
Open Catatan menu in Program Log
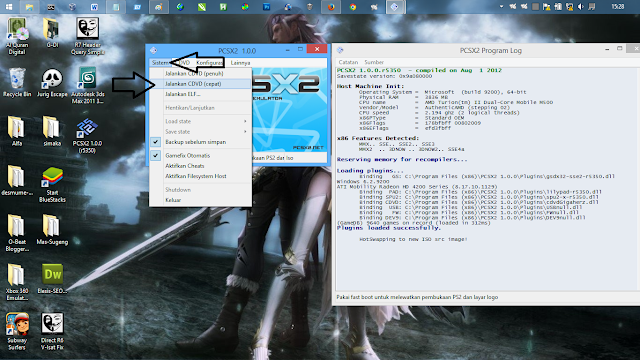(348, 62)
